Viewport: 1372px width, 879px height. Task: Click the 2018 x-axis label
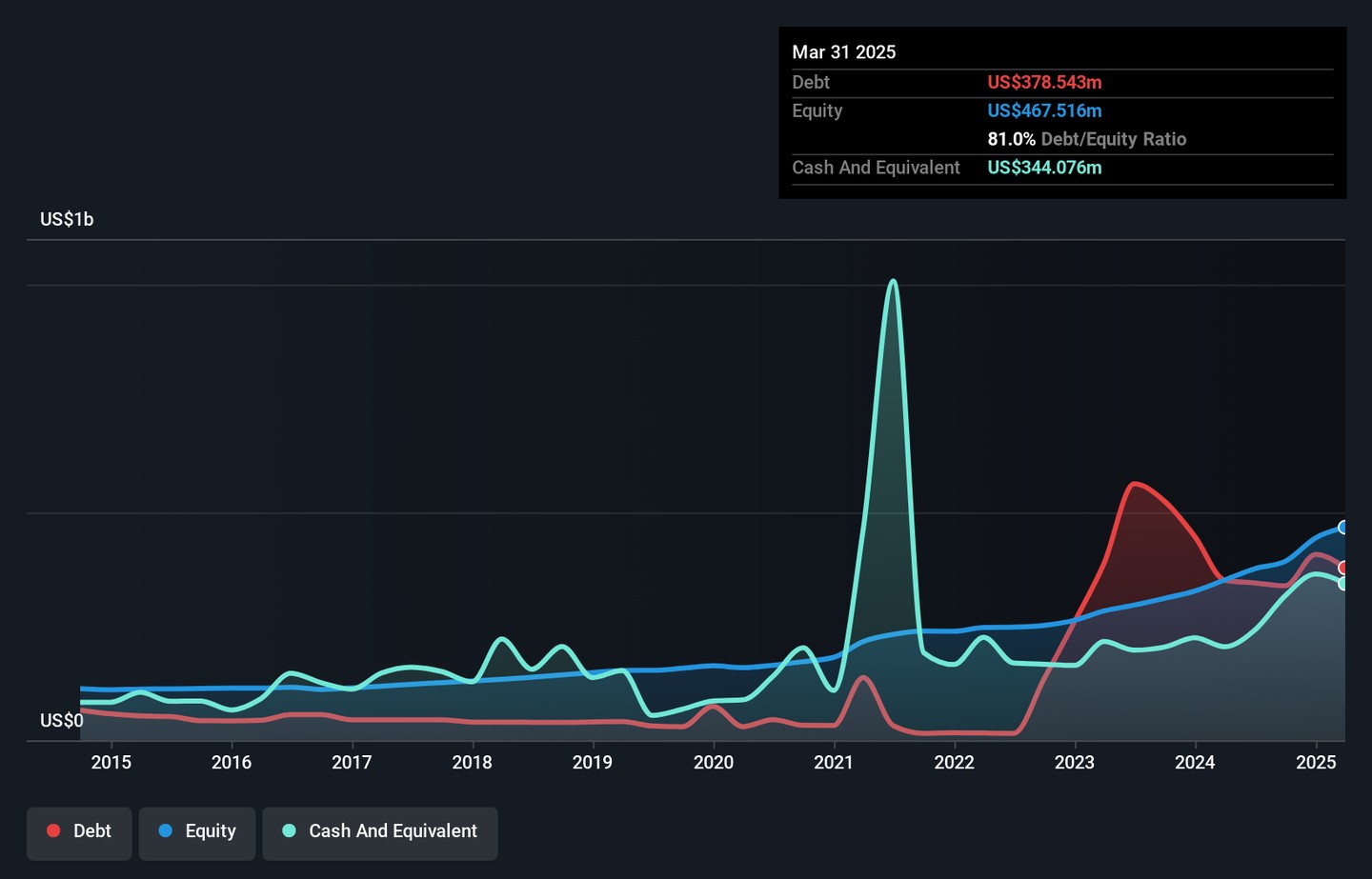coord(473,762)
